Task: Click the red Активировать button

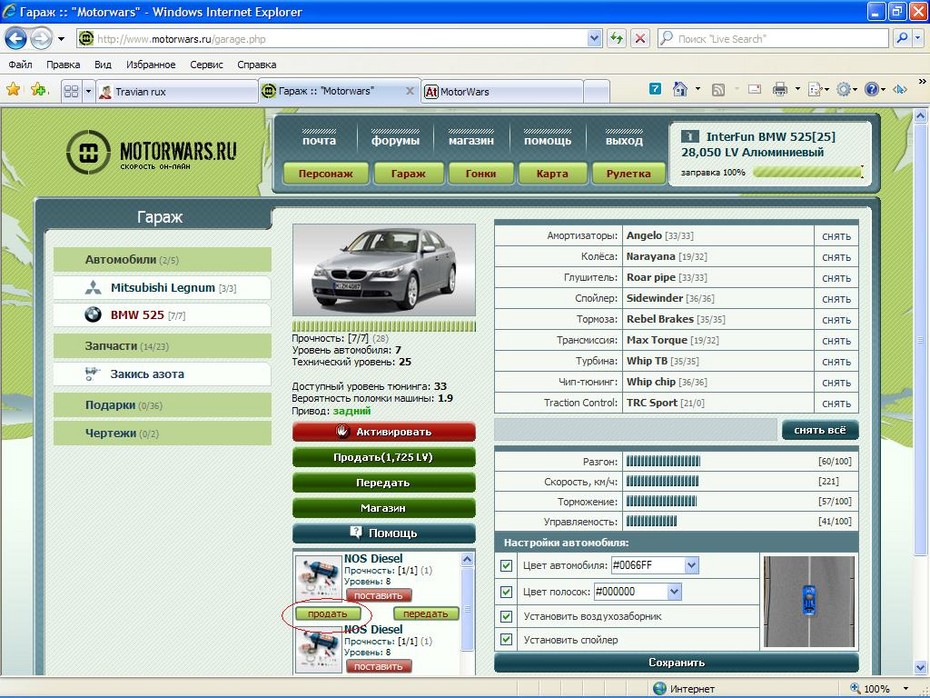Action: click(x=384, y=432)
